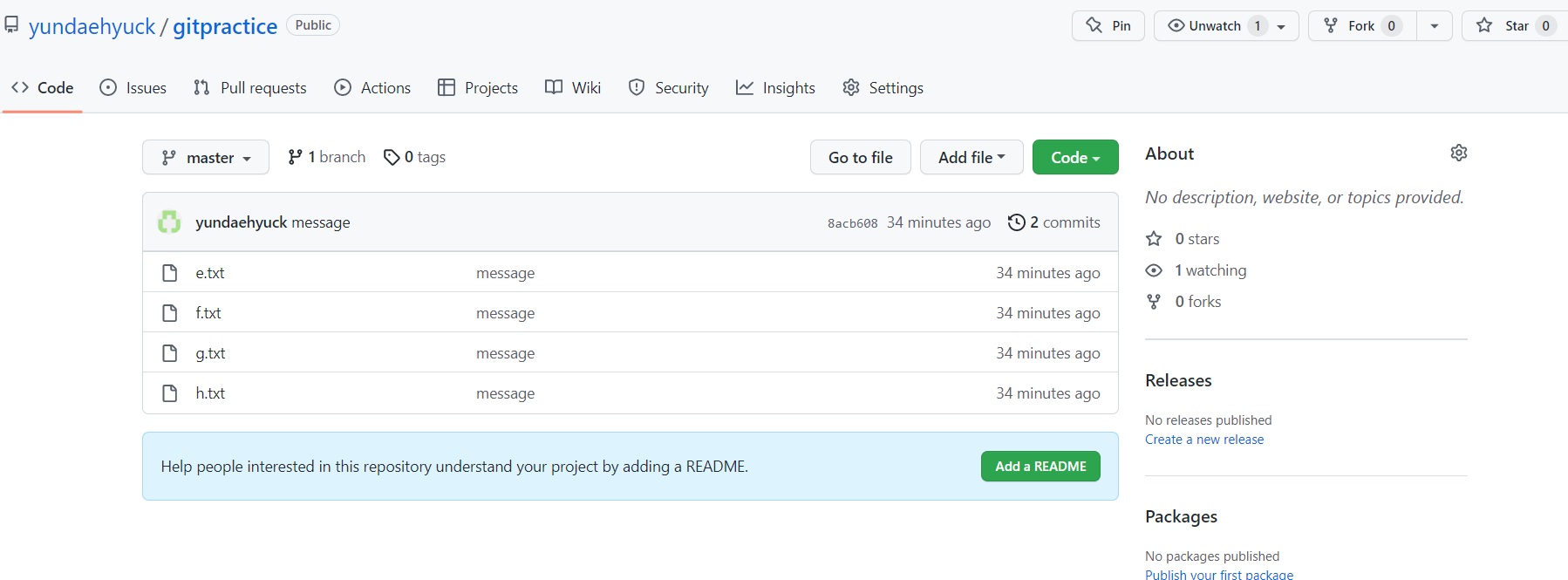The height and width of the screenshot is (580, 1568).
Task: Open the Wiki tab
Action: pos(573,87)
